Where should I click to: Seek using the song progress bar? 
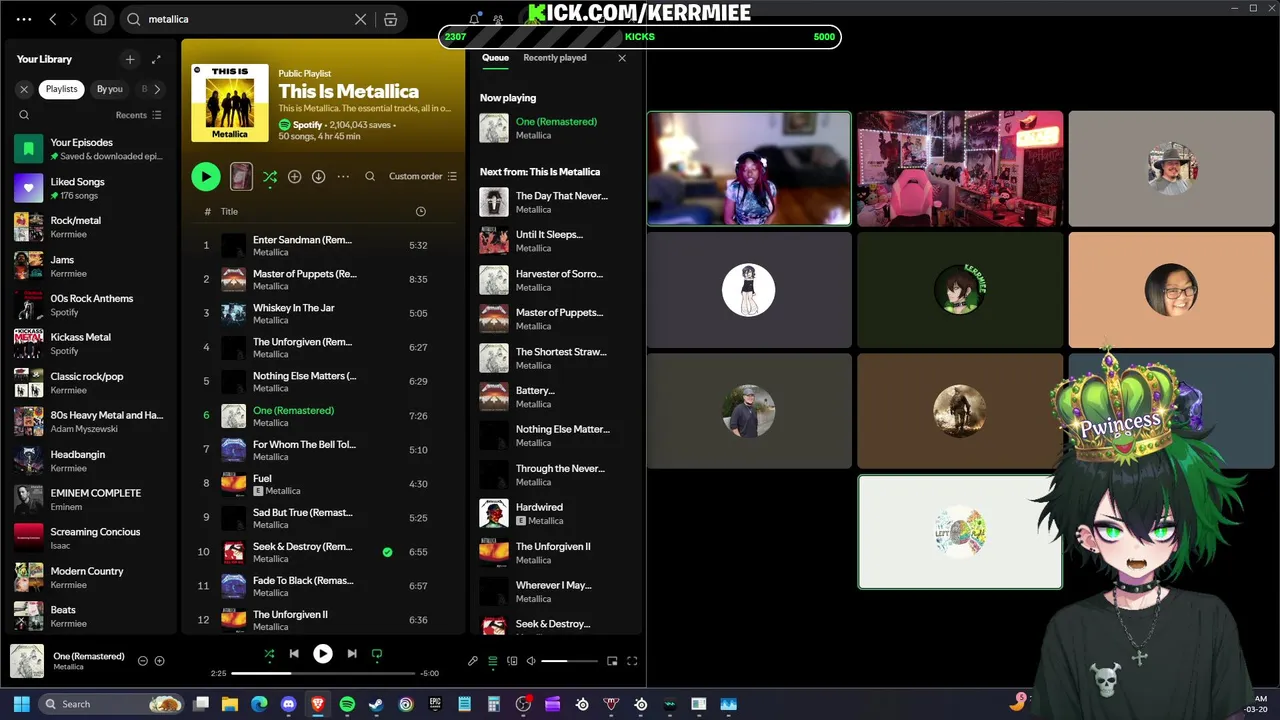[x=323, y=673]
